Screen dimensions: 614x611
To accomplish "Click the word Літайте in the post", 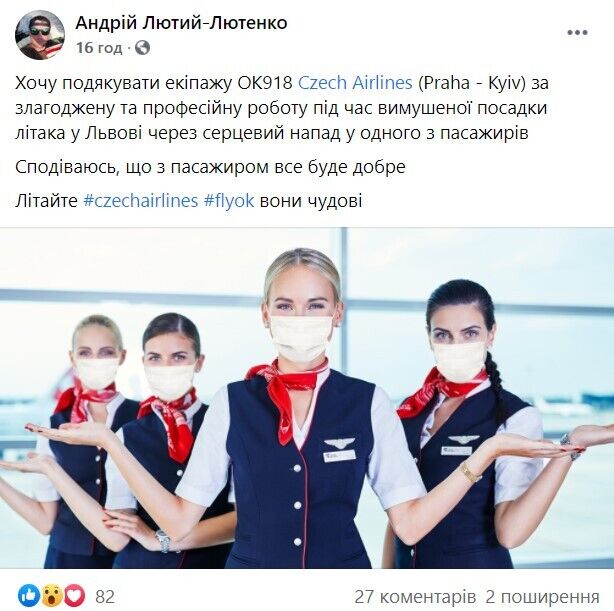I will (47, 201).
